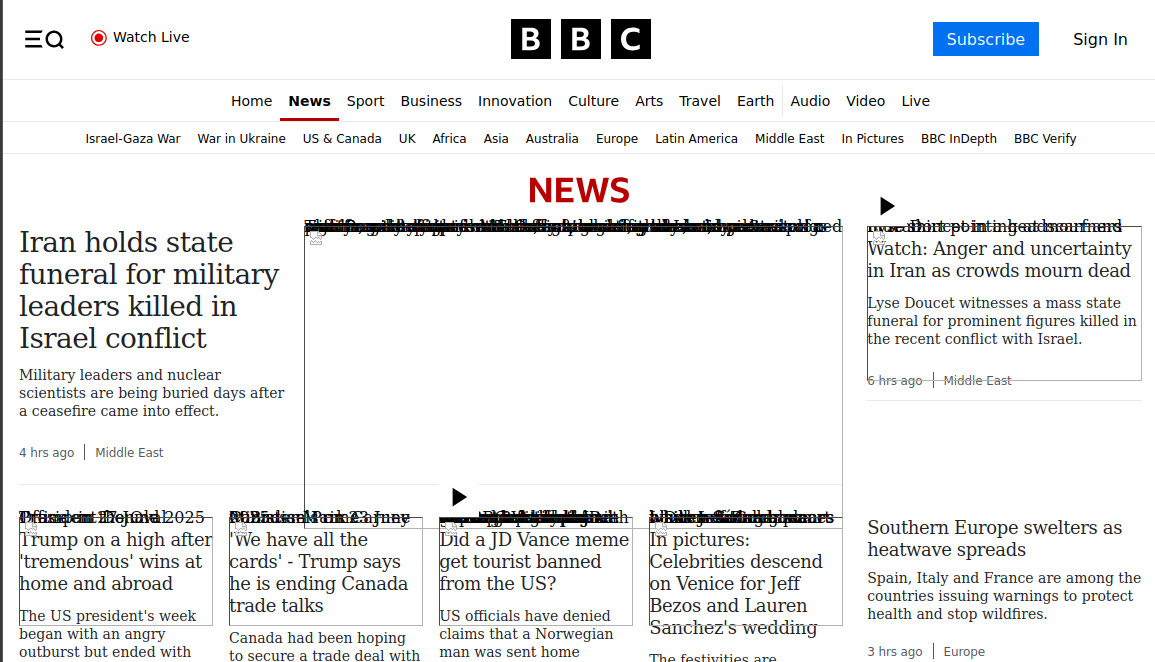The height and width of the screenshot is (662, 1155).
Task: Navigate to the Innovation section
Action: 515,101
